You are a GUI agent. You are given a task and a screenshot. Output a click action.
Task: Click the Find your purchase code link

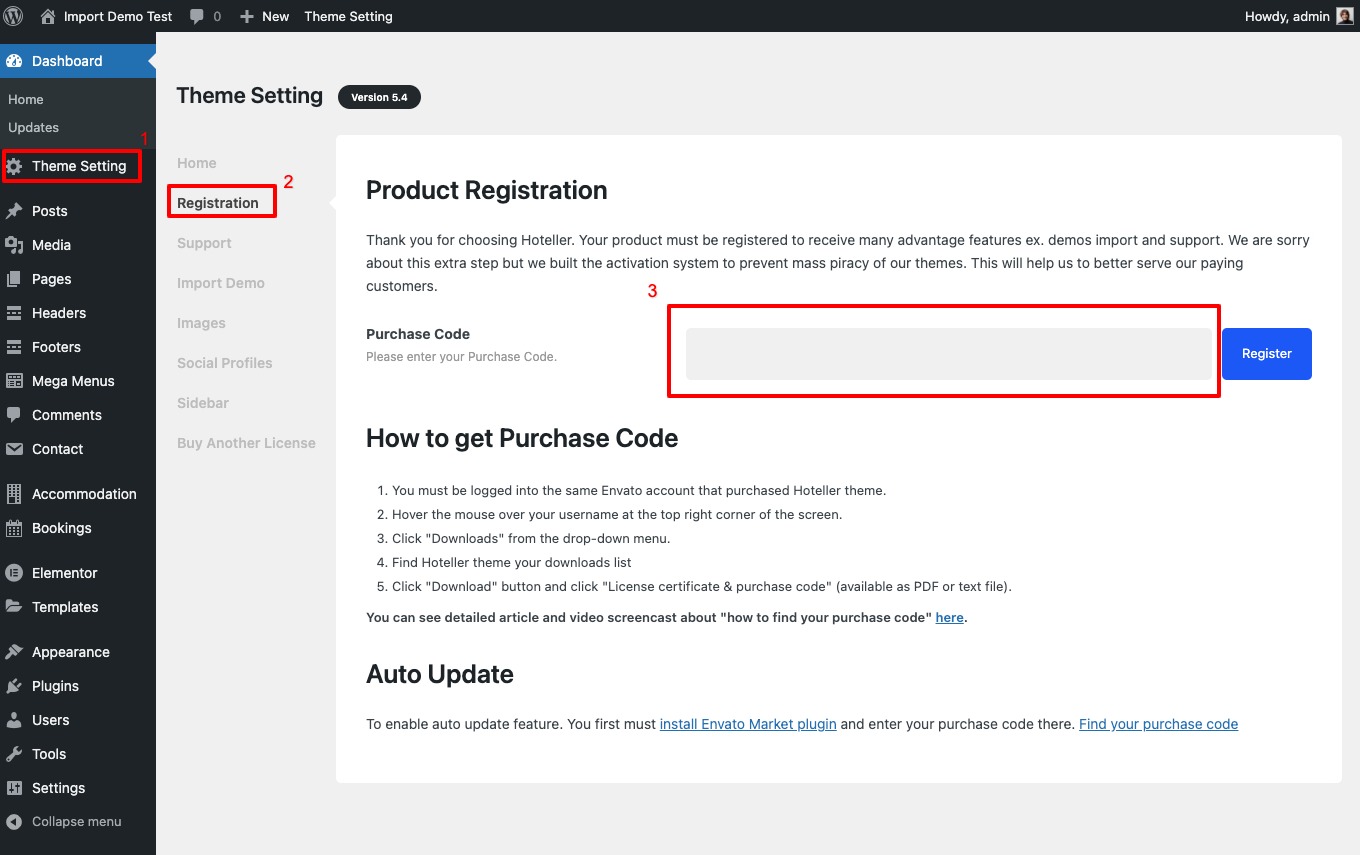click(1158, 724)
